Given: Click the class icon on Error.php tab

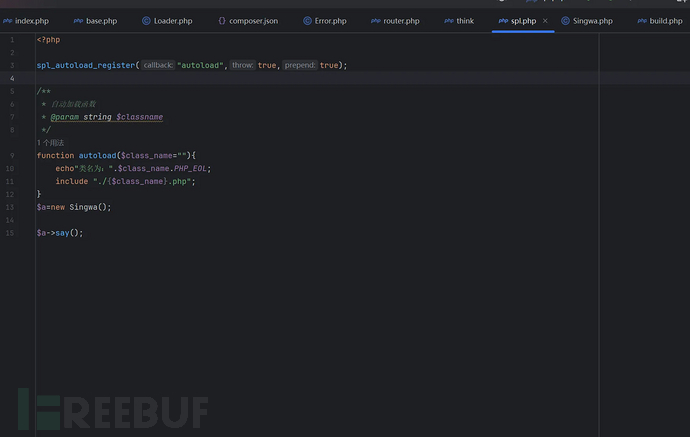Looking at the screenshot, I should [307, 20].
